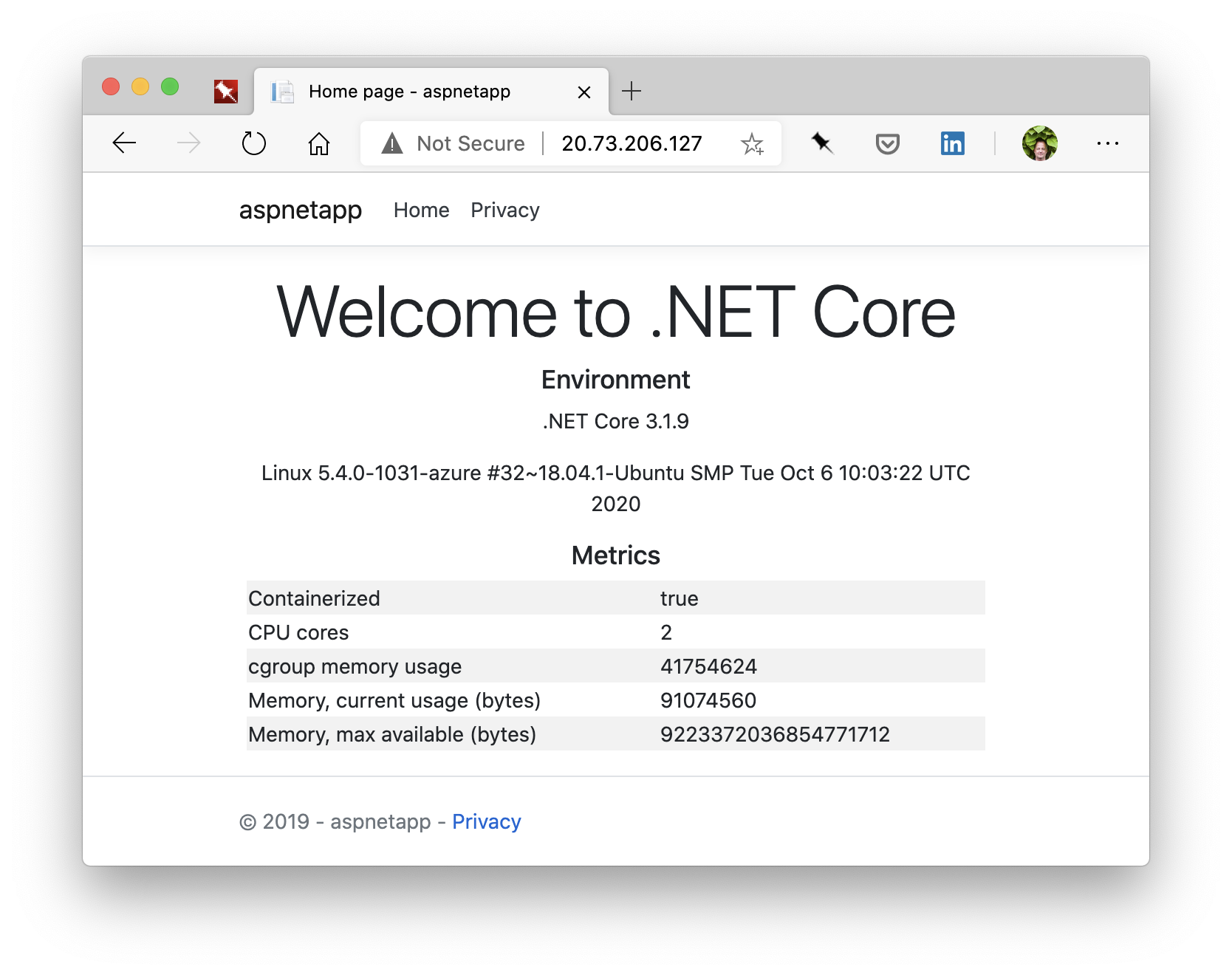Viewport: 1232px width, 975px height.
Task: Click the CPU cores row label
Action: pos(298,632)
